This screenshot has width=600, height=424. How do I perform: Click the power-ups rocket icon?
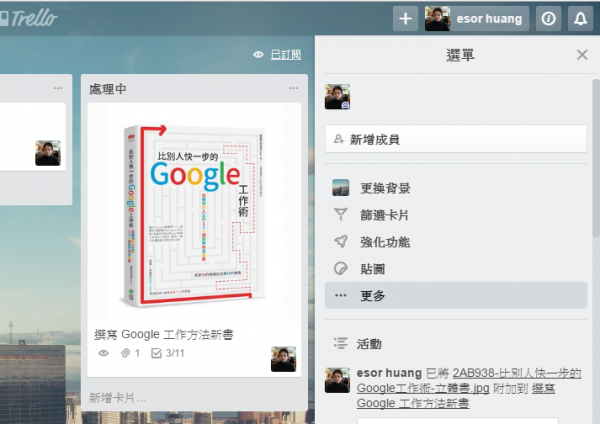click(341, 241)
